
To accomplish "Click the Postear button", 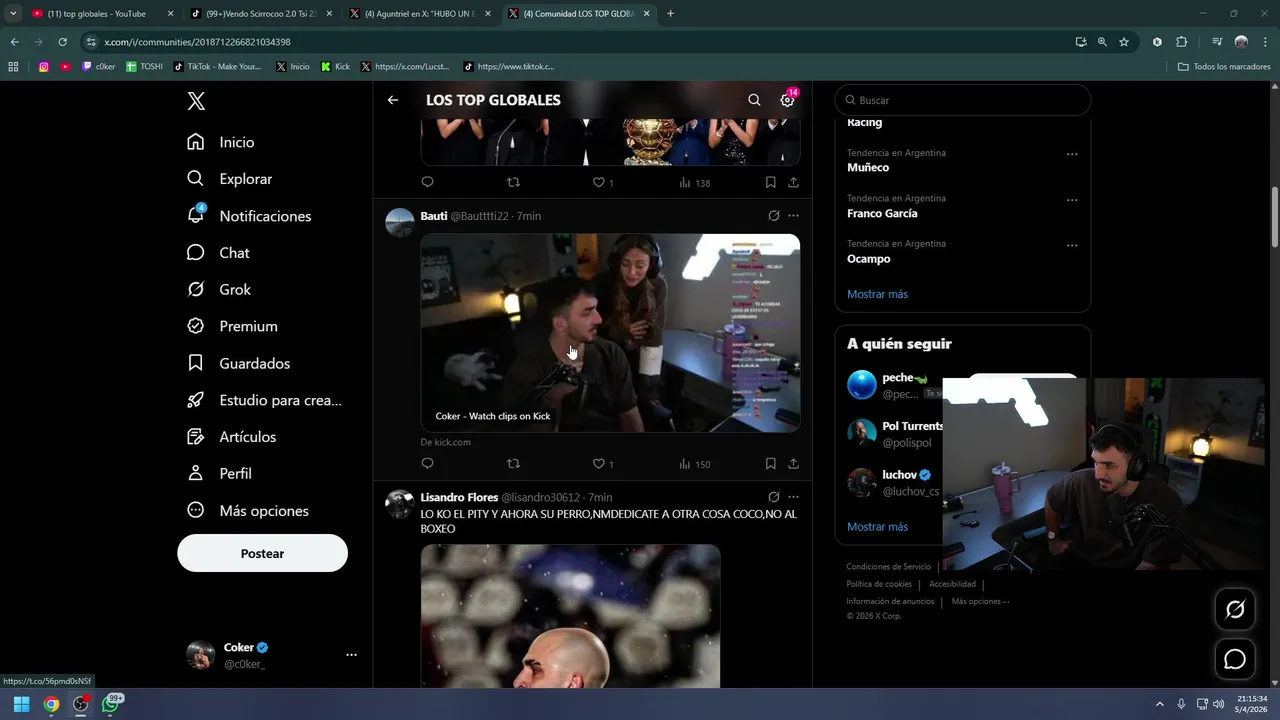I will (262, 553).
